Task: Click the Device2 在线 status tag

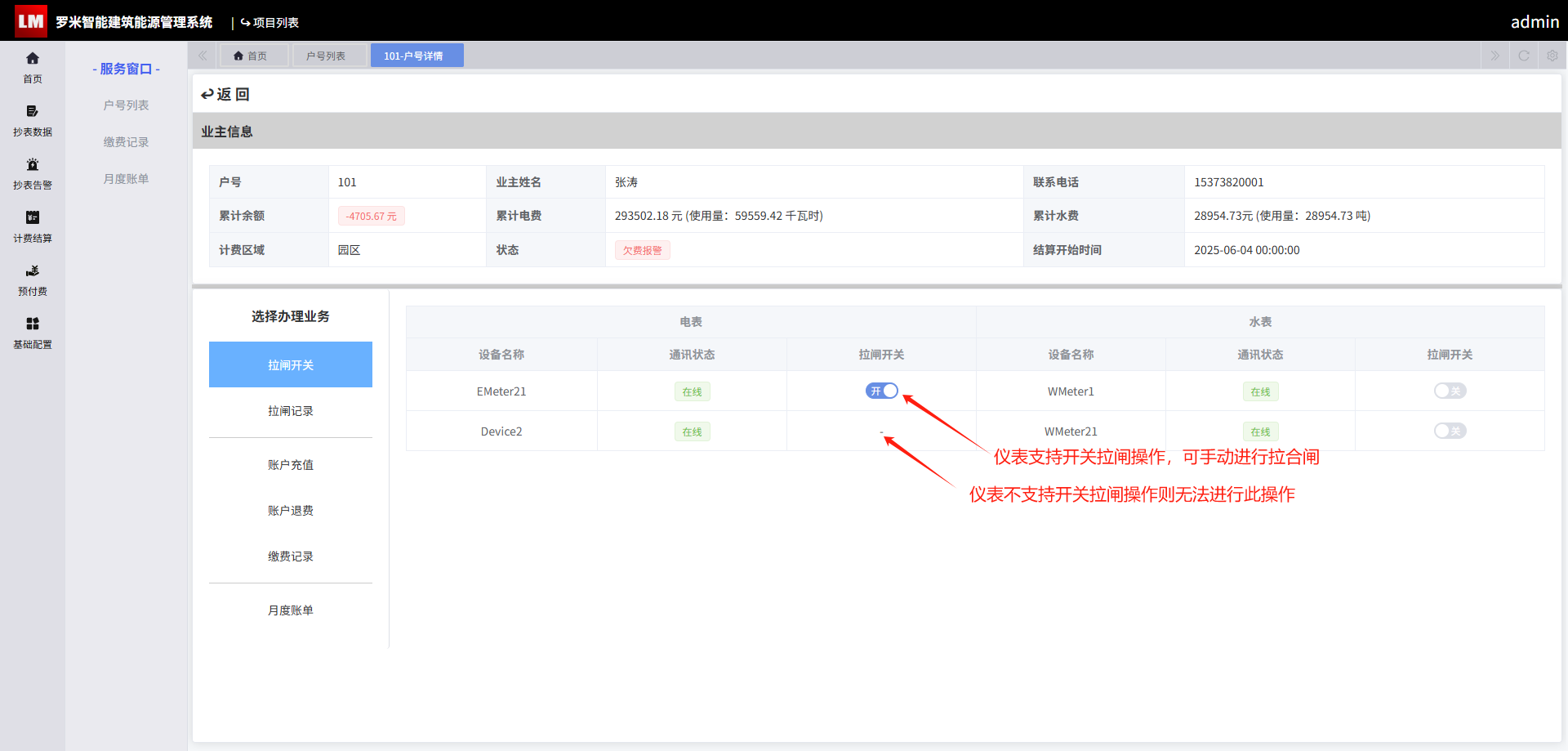Action: coord(693,431)
